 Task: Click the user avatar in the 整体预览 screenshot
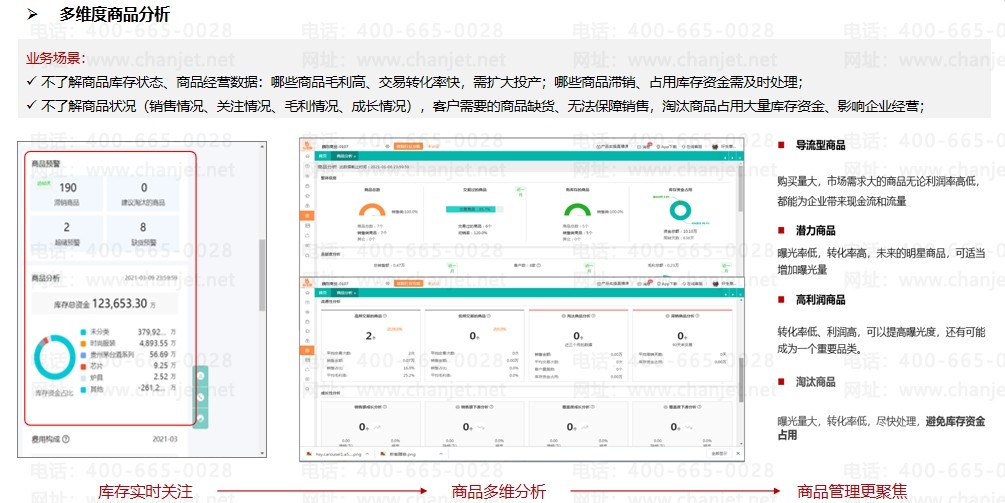(716, 146)
